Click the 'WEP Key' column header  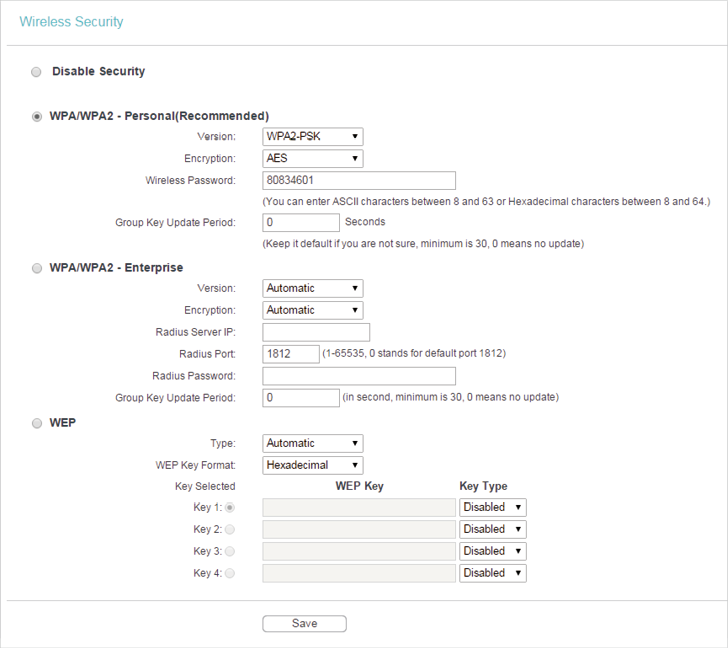359,486
